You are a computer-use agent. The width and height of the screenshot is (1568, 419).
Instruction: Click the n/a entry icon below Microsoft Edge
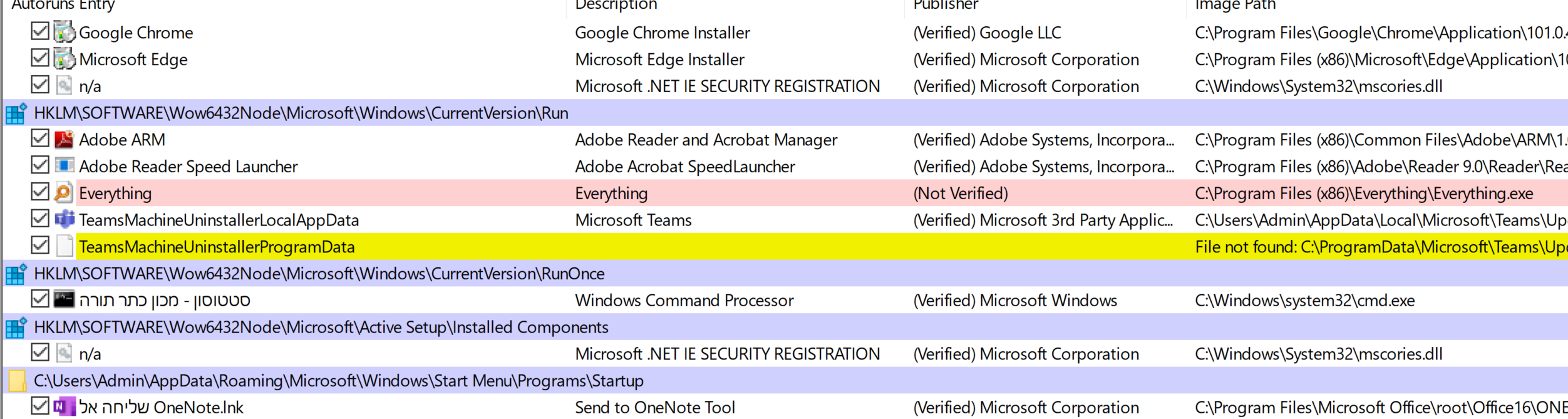point(64,86)
